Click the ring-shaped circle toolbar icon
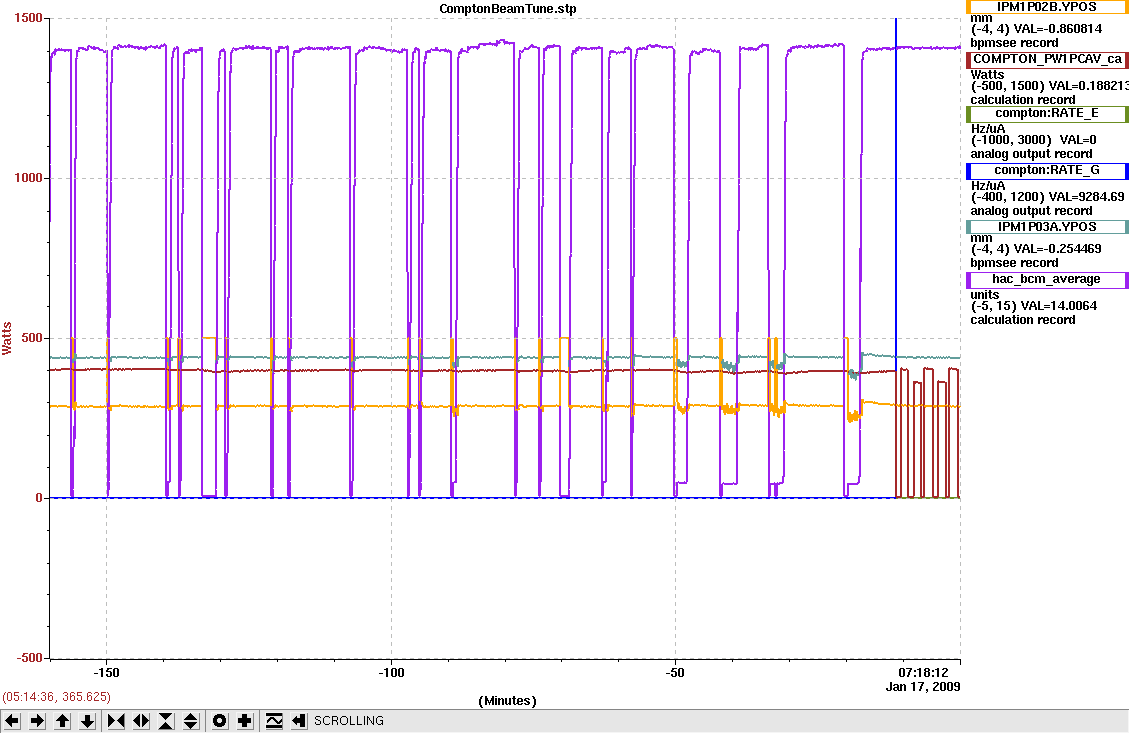 [x=220, y=721]
